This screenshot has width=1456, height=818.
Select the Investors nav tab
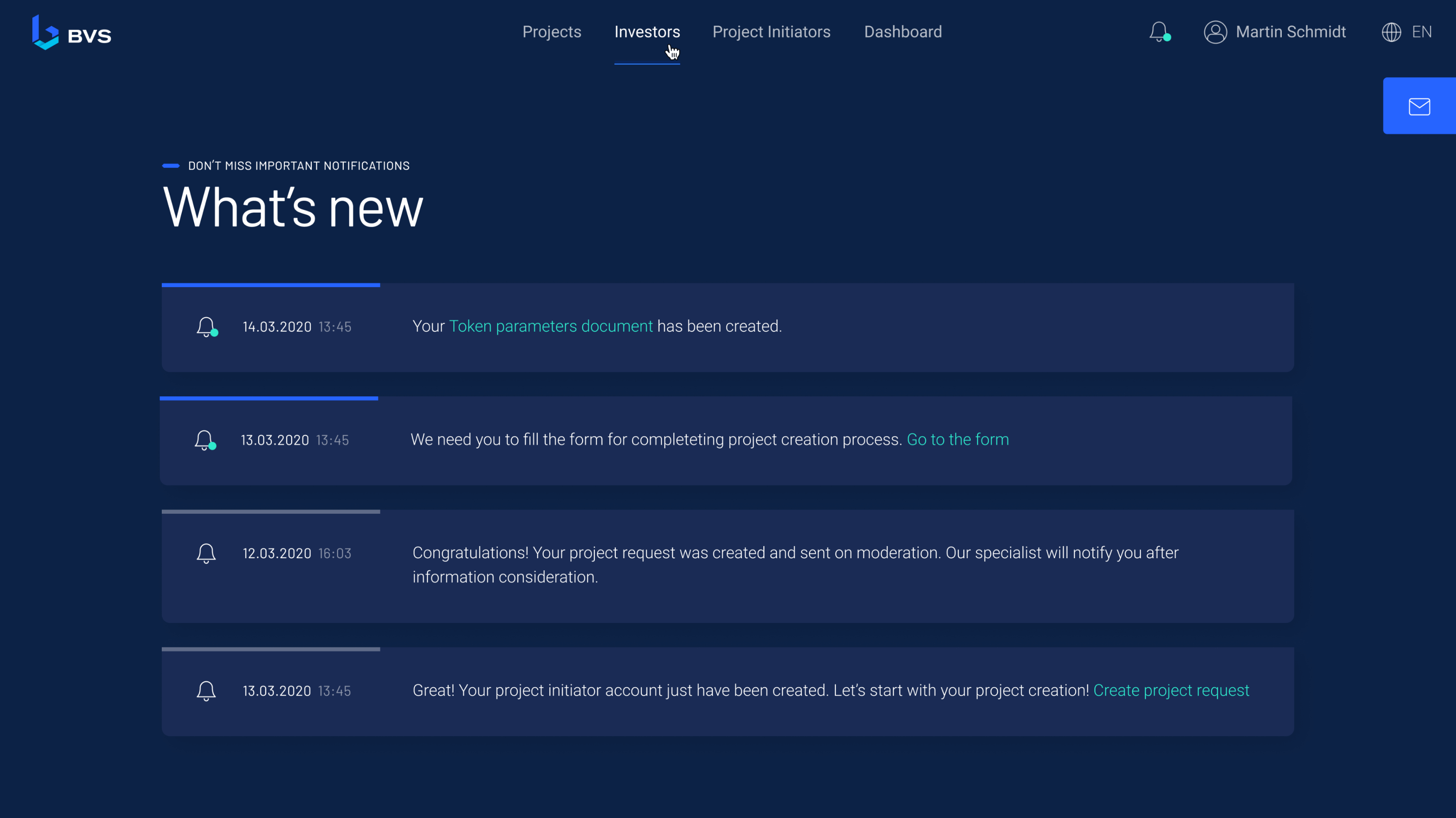(x=647, y=32)
